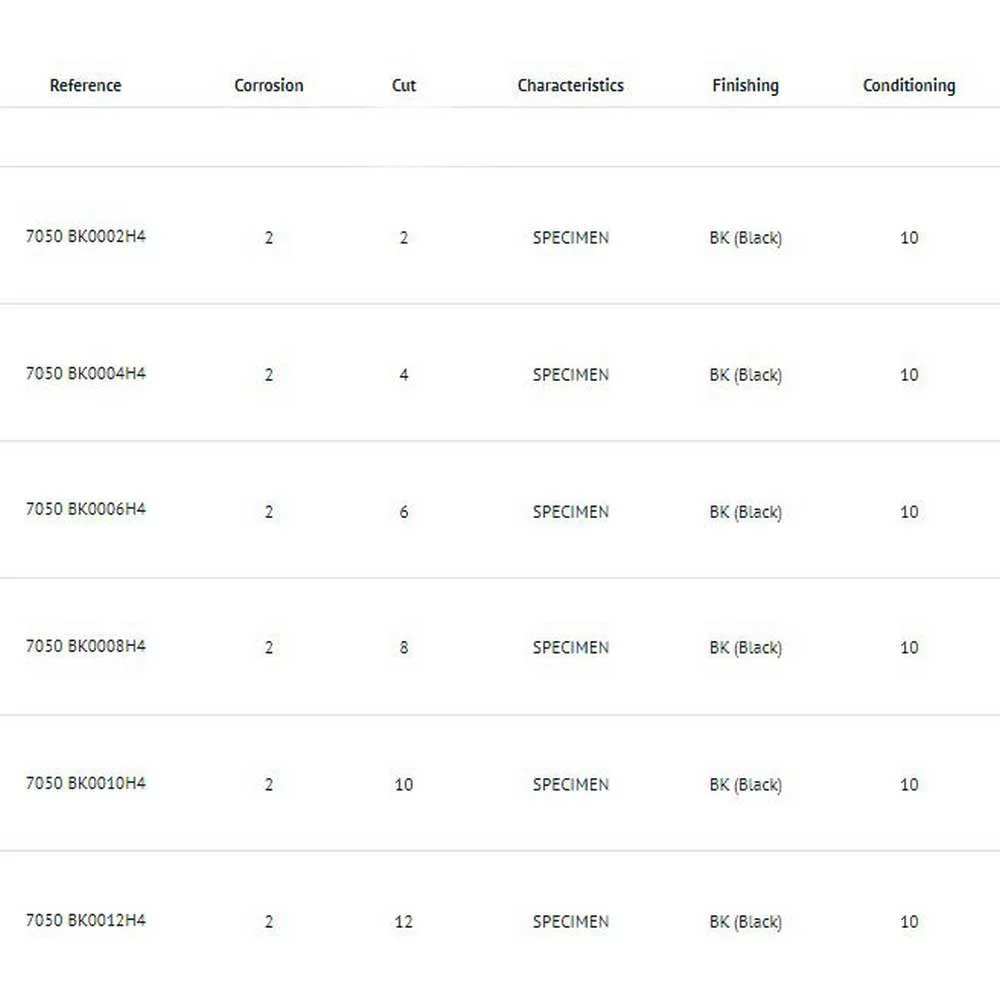Select the 7050 BK0008H4 reference
Image resolution: width=1000 pixels, height=1000 pixels.
(85, 646)
